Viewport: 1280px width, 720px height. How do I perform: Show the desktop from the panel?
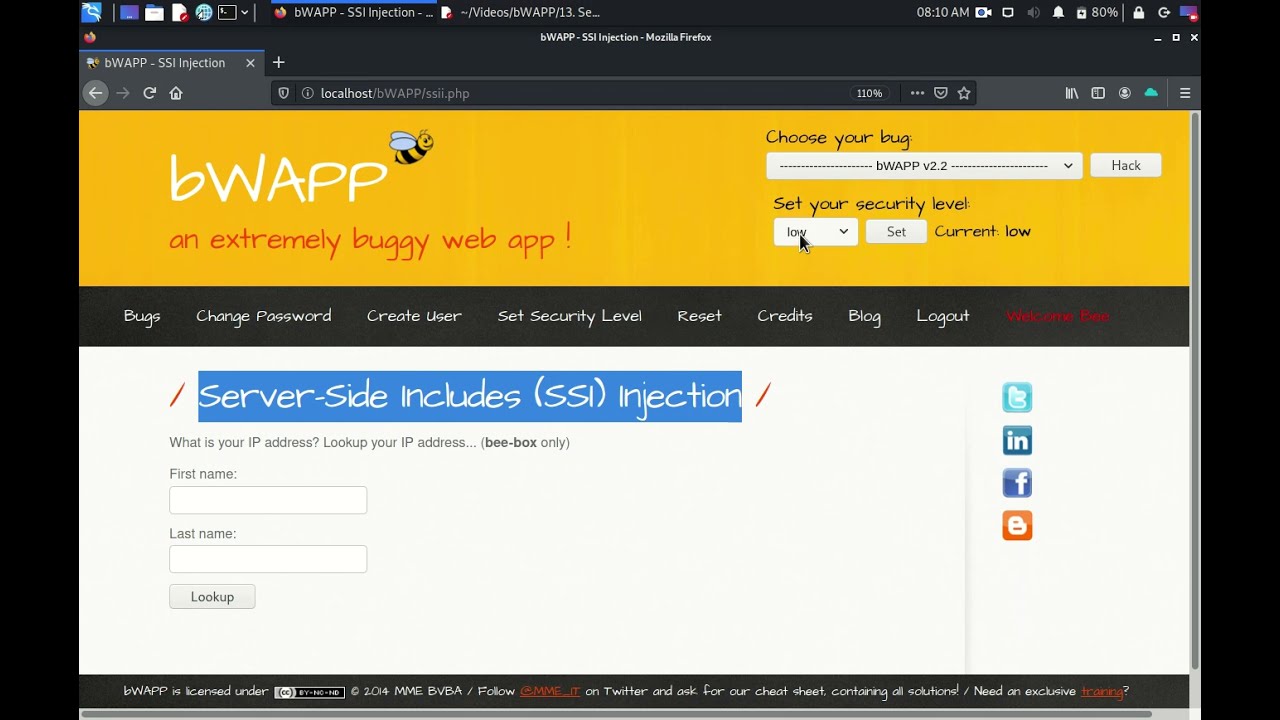pos(129,12)
